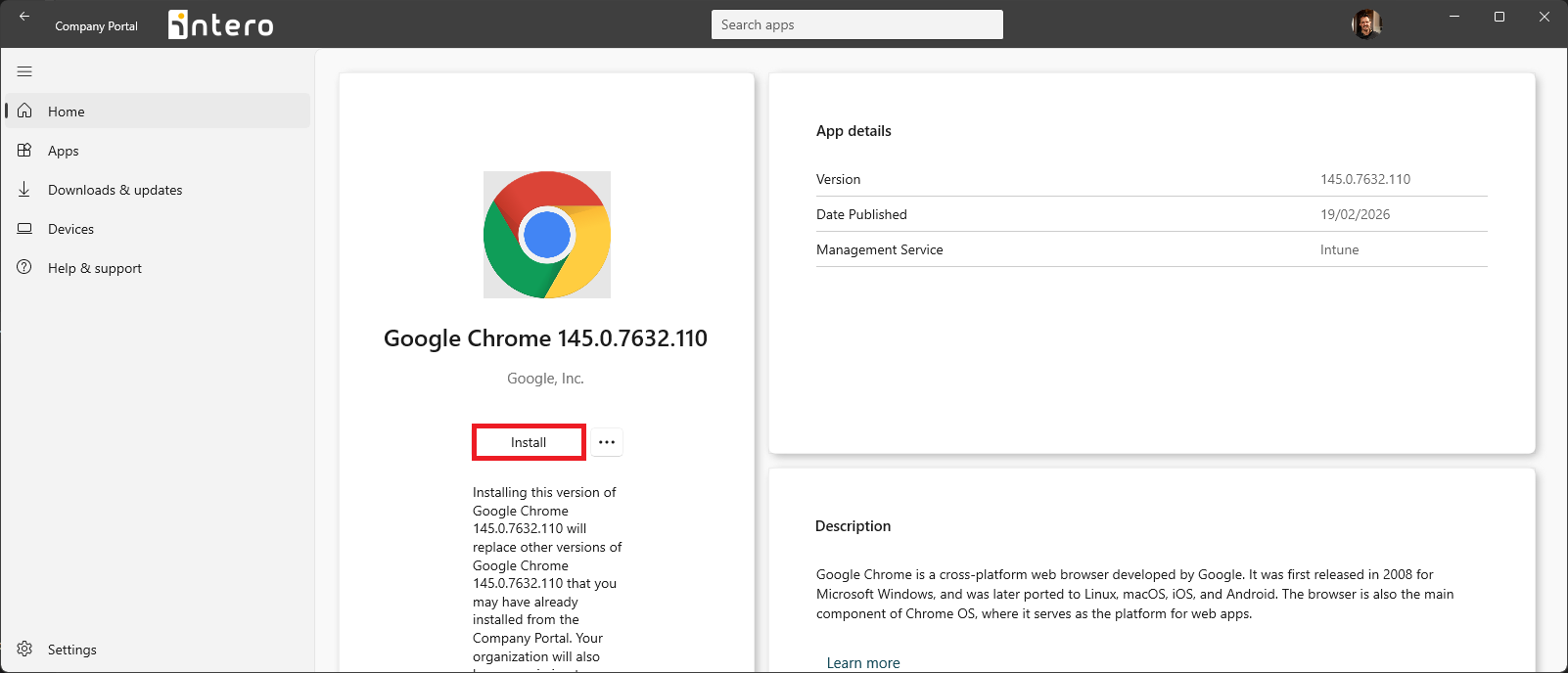The image size is (1568, 673).
Task: Toggle the hamburger navigation menu
Action: pos(24,71)
